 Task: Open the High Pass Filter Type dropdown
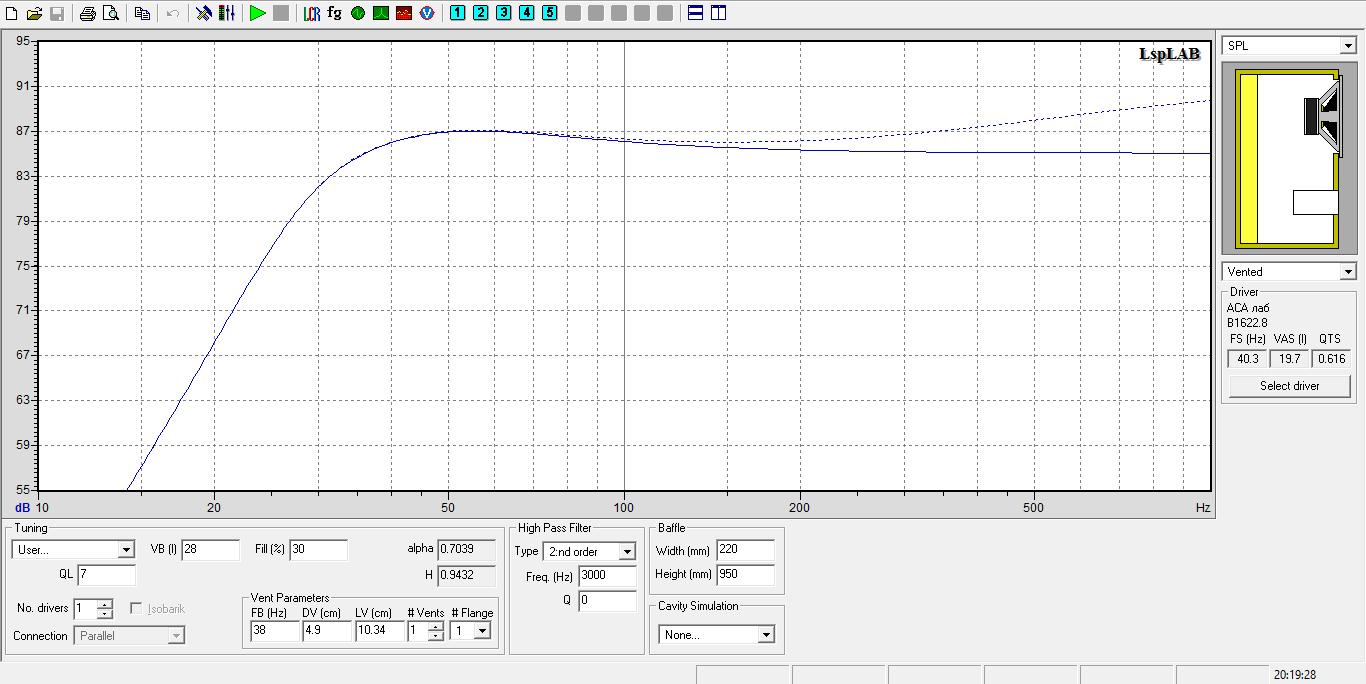(x=627, y=552)
